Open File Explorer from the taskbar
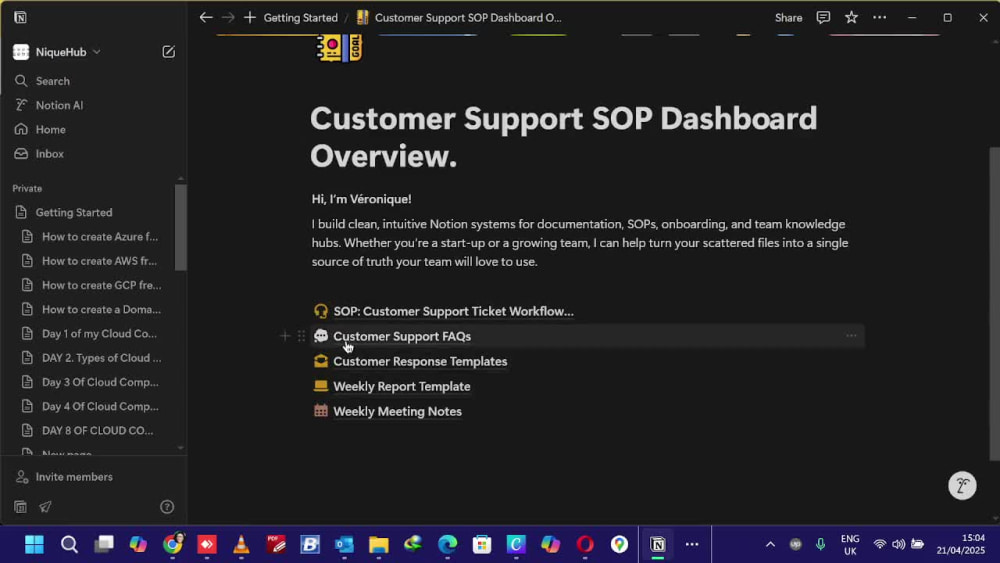The image size is (1000, 563). tap(379, 545)
